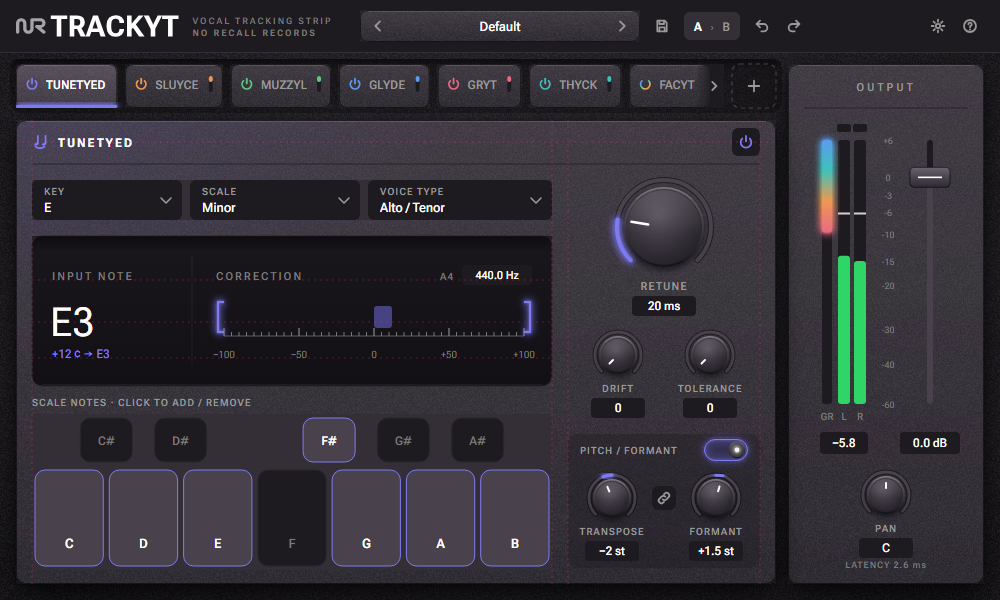Click the output 0.0 dB value field
Viewport: 1000px width, 600px height.
coord(929,443)
